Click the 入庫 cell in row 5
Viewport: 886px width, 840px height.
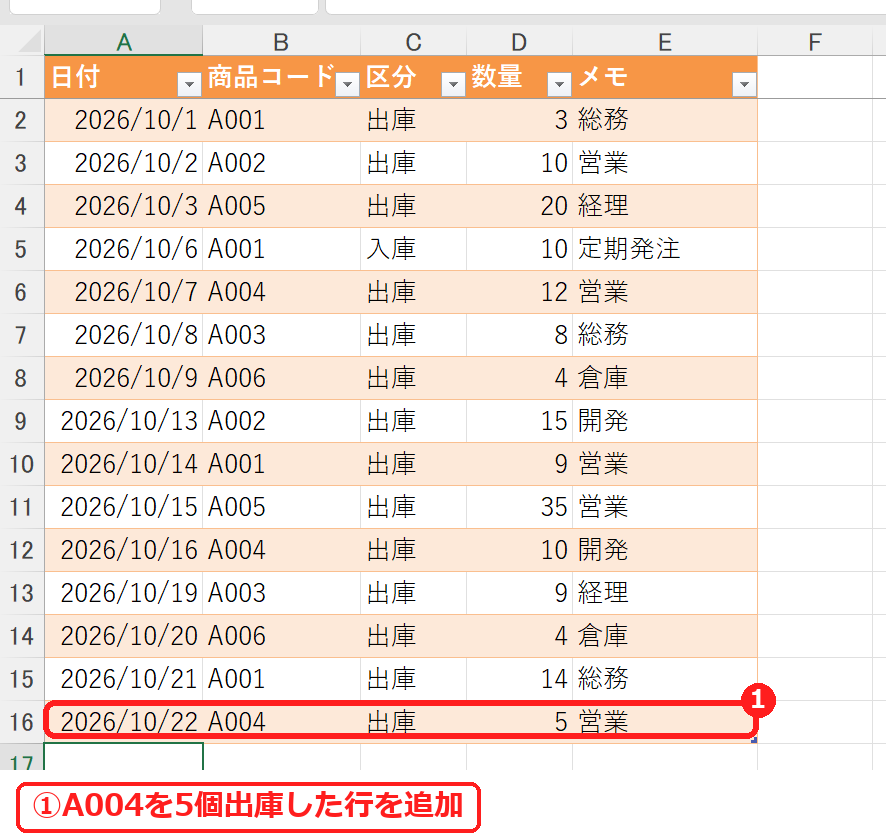coord(413,249)
